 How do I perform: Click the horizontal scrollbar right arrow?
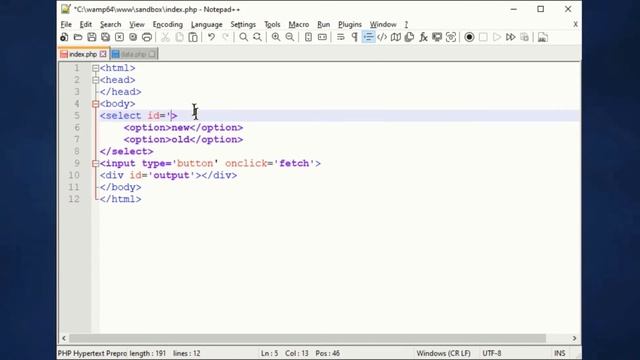tap(574, 338)
